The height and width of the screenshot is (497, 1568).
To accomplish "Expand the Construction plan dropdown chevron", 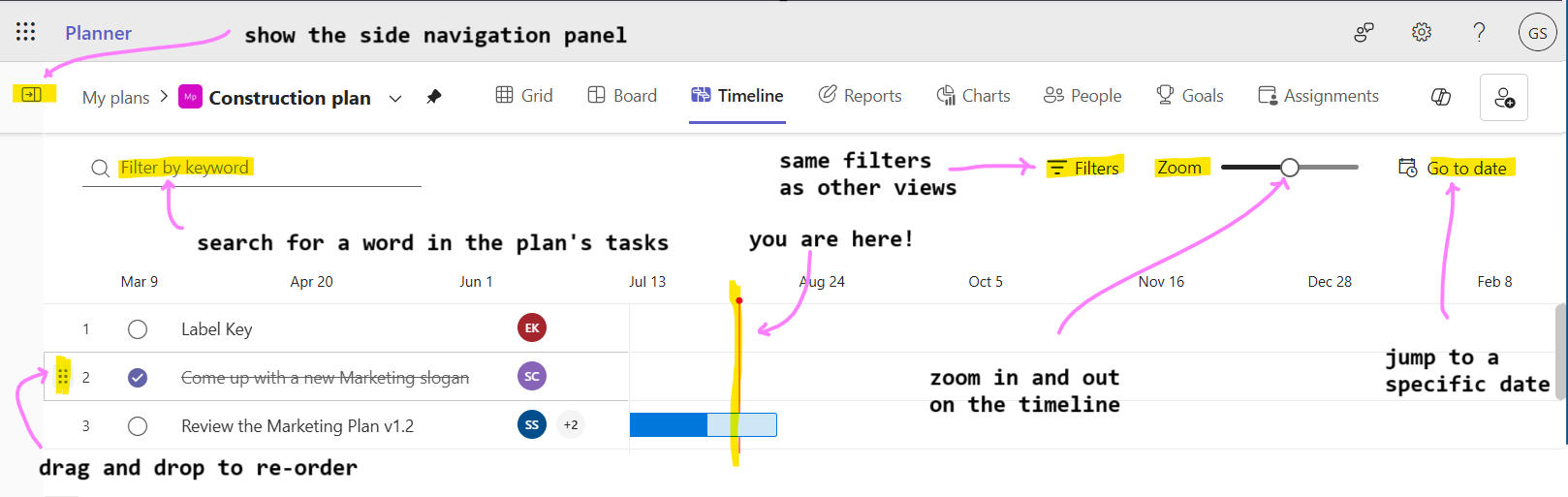I will point(395,98).
